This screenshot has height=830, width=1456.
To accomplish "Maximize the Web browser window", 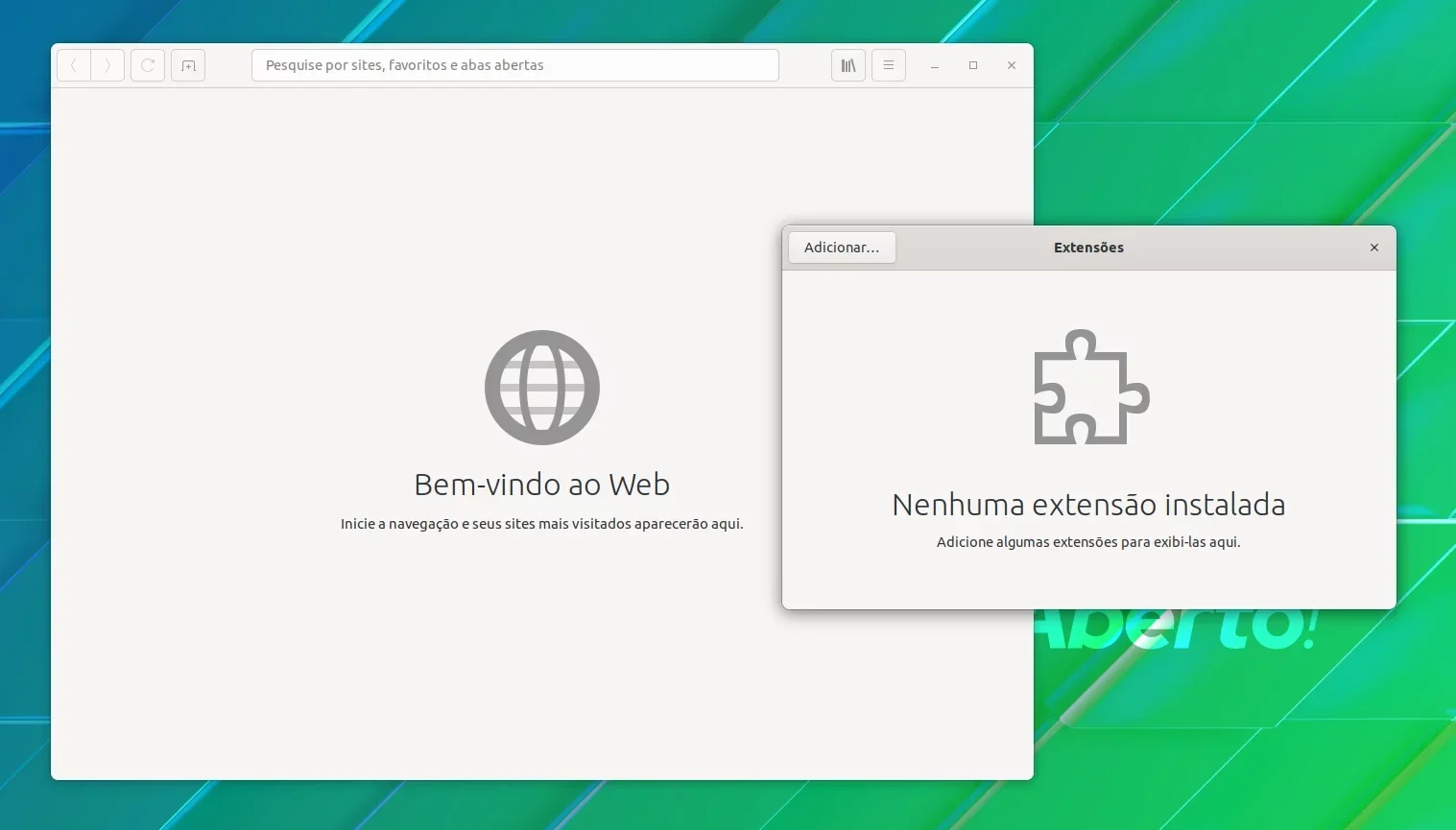I will (973, 65).
